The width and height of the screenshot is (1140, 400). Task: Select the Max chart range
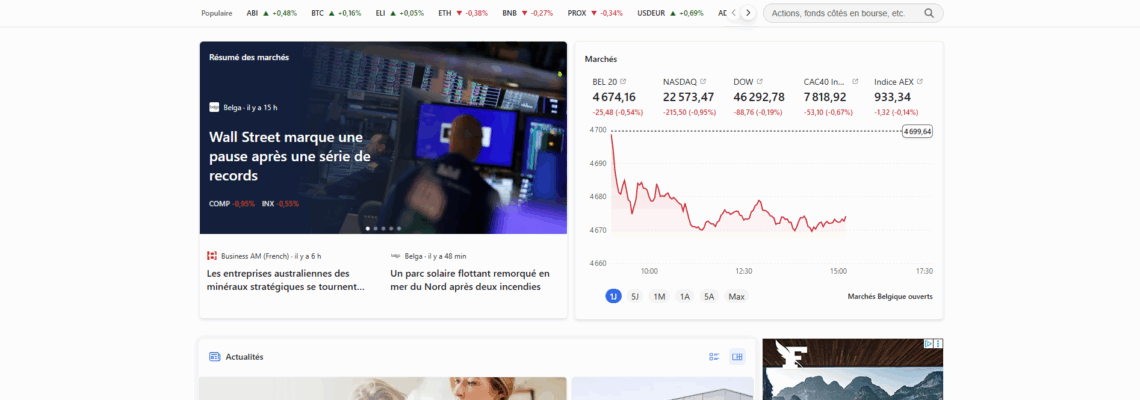pos(736,296)
